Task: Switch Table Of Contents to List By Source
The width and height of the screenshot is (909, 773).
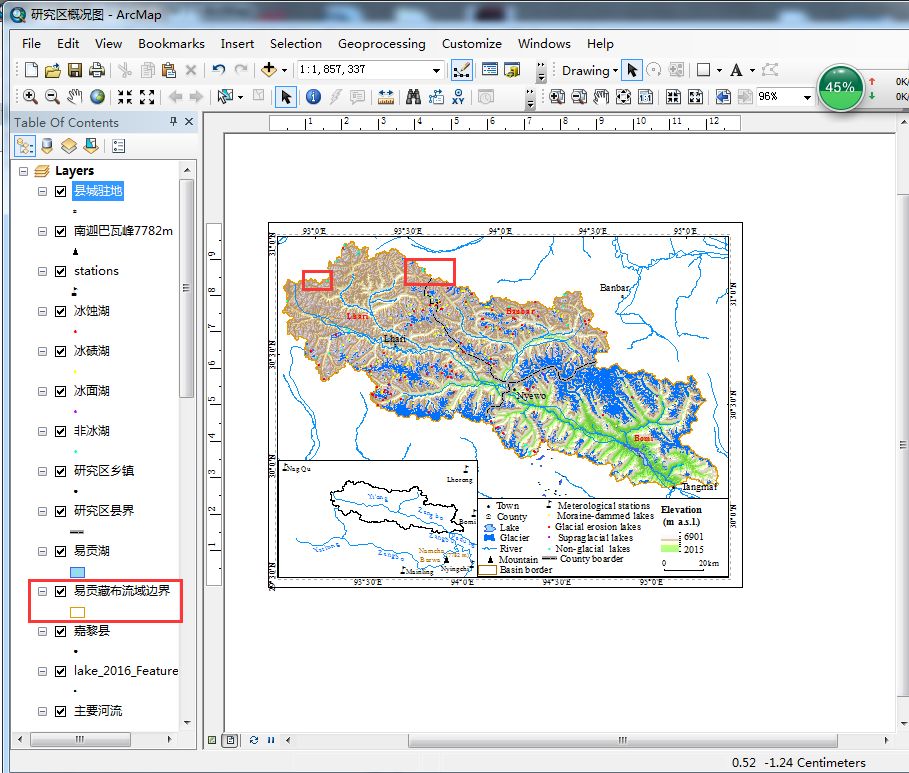Action: coord(46,145)
